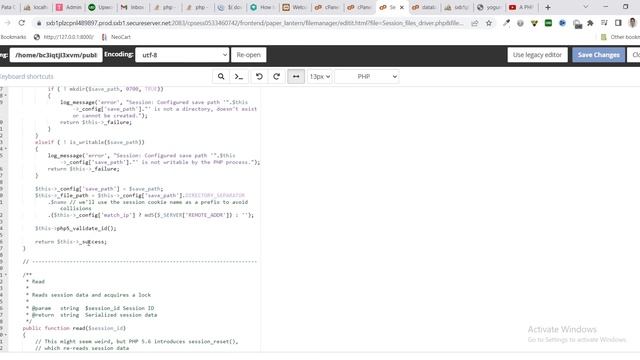Restore the browser window size

626,7
